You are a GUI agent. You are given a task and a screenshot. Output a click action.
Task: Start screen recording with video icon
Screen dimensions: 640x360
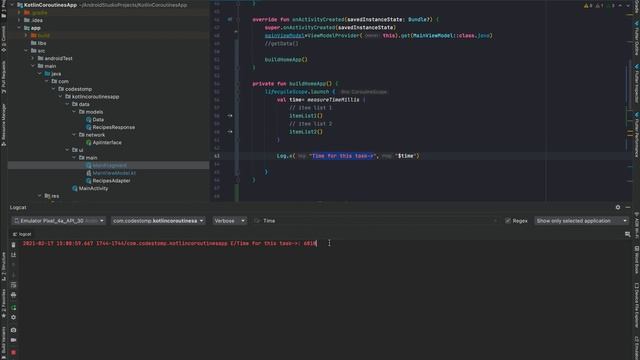pos(13,340)
